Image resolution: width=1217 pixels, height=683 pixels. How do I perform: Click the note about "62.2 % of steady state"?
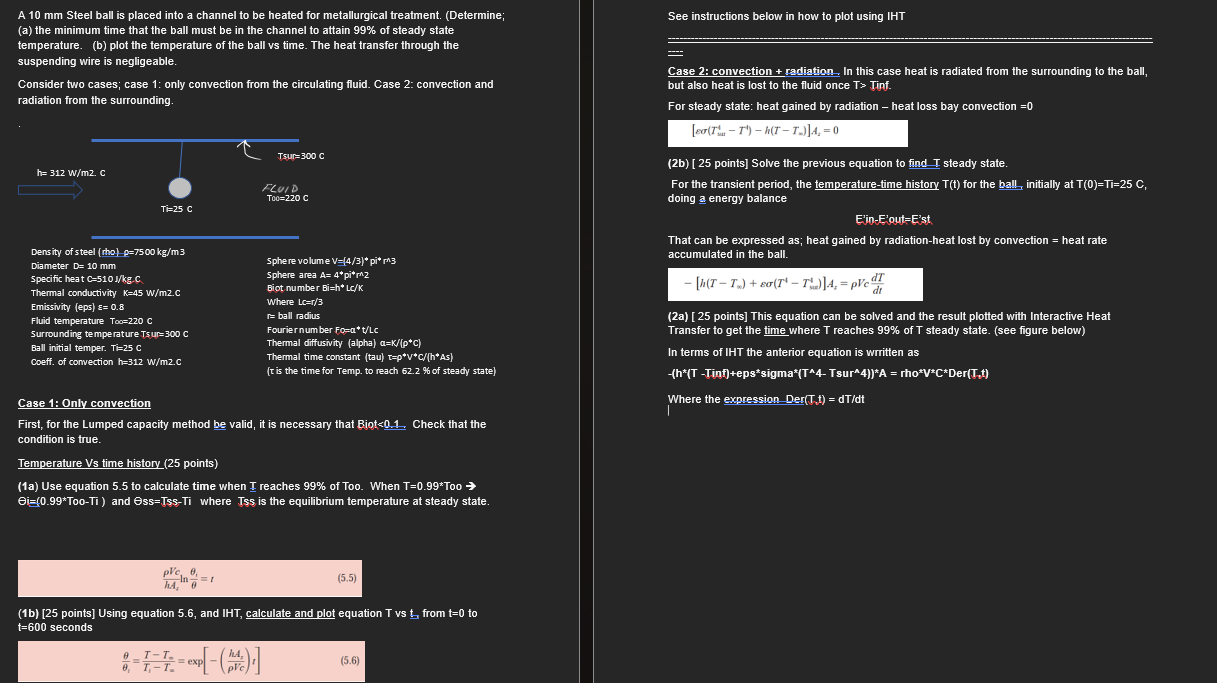[x=381, y=371]
